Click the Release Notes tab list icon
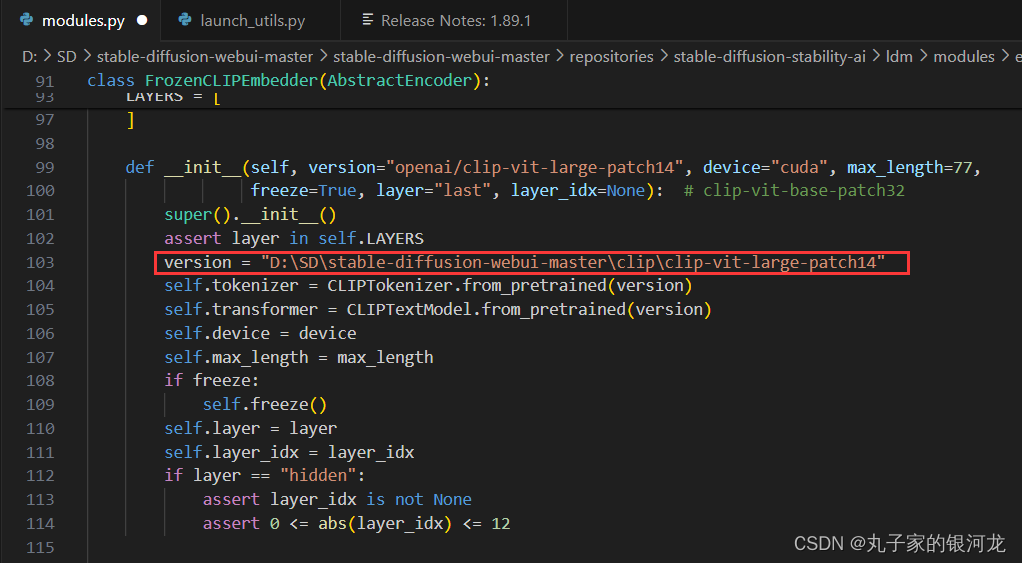 click(x=368, y=20)
